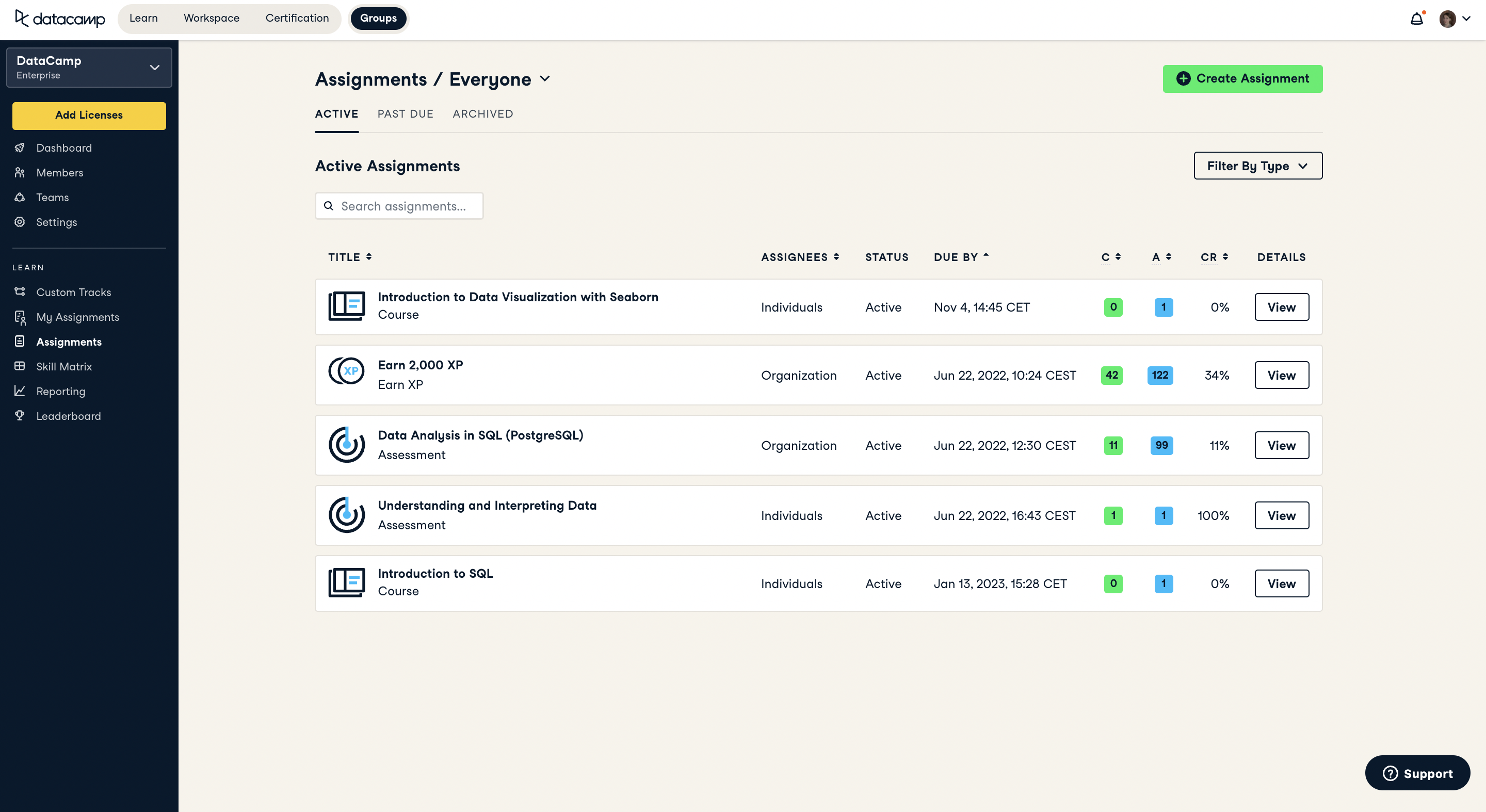
Task: Open the Custom Tracks sidebar icon
Action: [20, 292]
